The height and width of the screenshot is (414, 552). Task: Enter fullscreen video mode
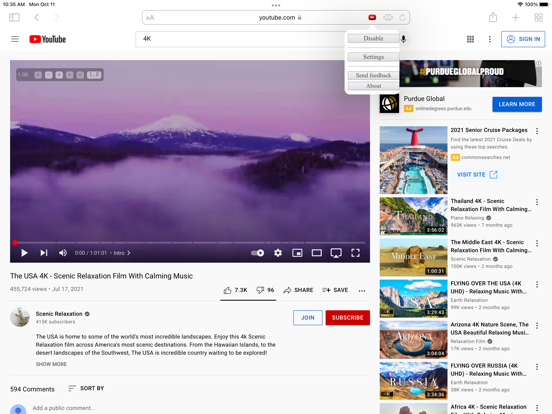click(355, 253)
